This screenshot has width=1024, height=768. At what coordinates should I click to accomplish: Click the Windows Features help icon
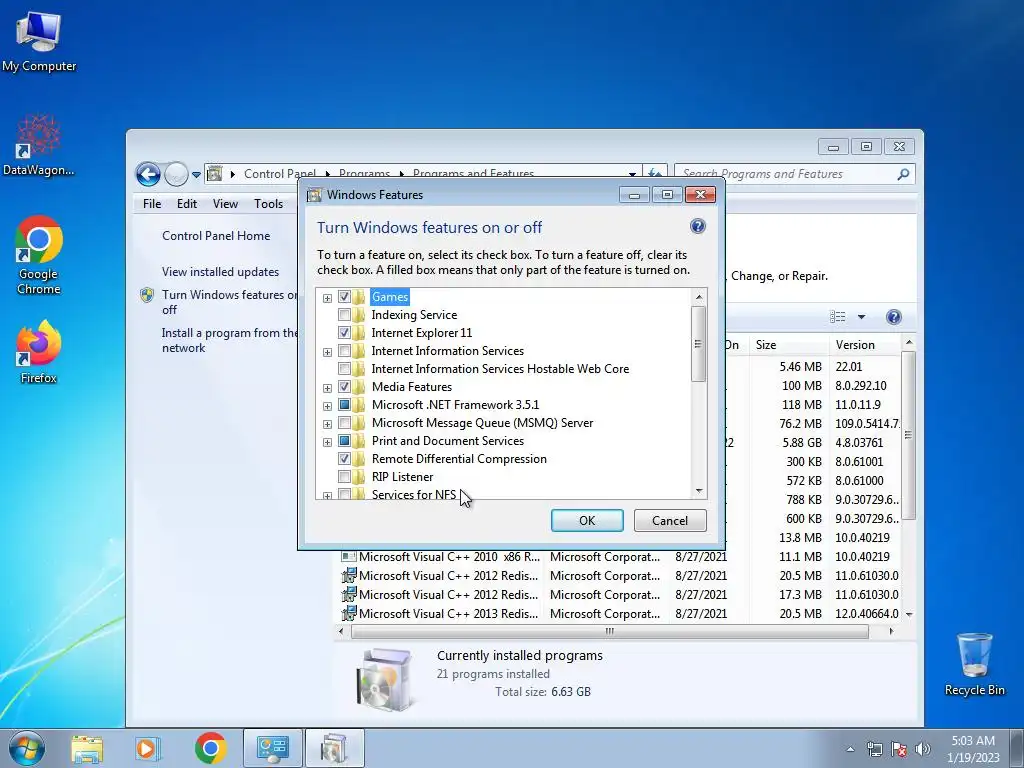tap(697, 227)
